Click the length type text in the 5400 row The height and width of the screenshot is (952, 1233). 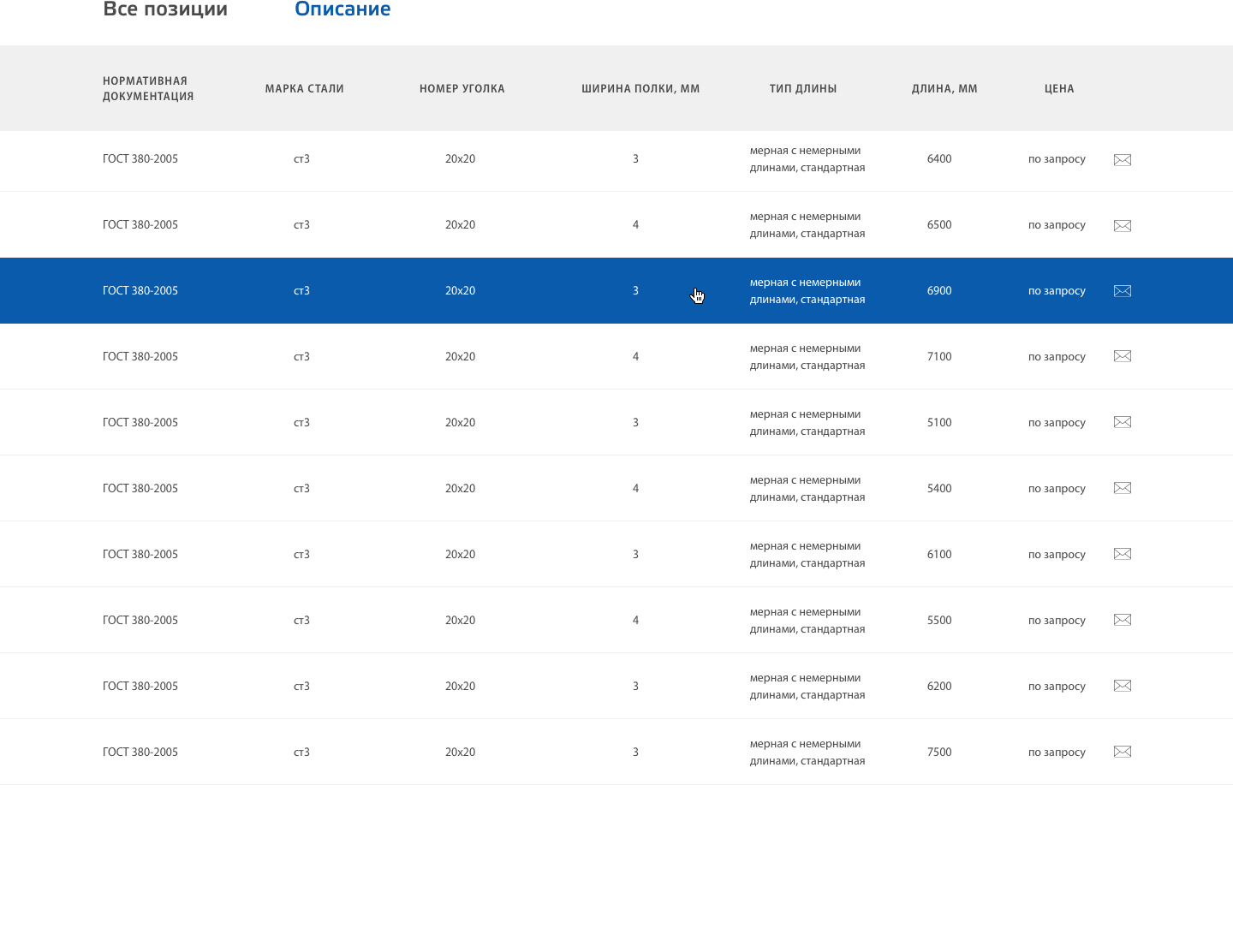tap(807, 489)
